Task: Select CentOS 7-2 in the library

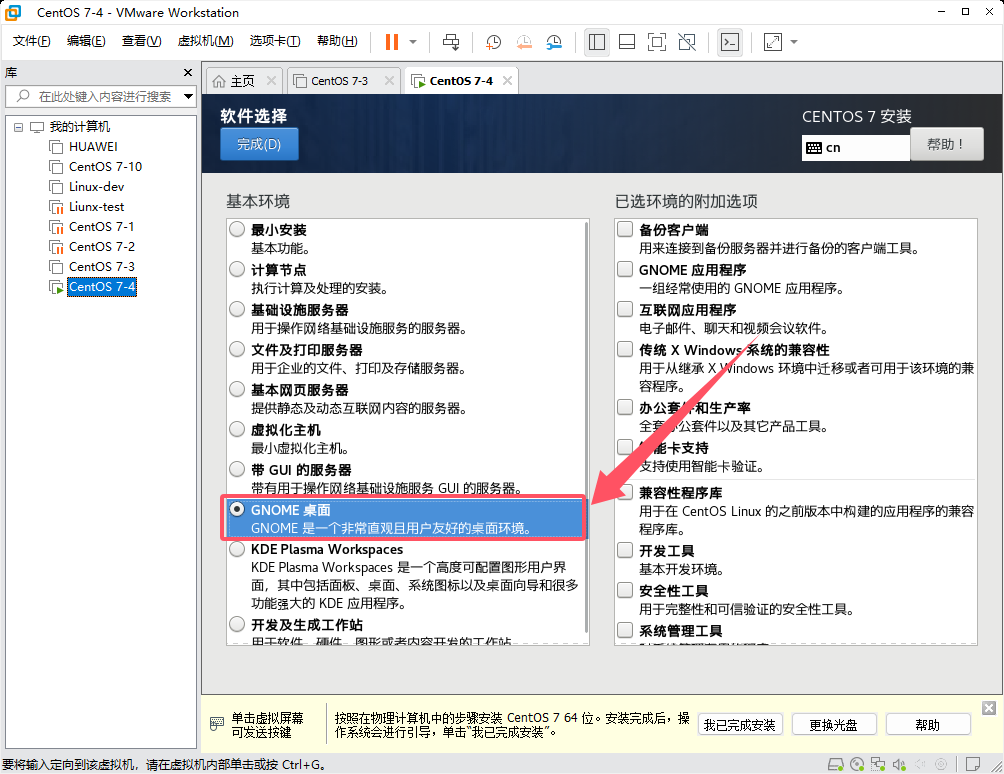Action: [x=101, y=246]
